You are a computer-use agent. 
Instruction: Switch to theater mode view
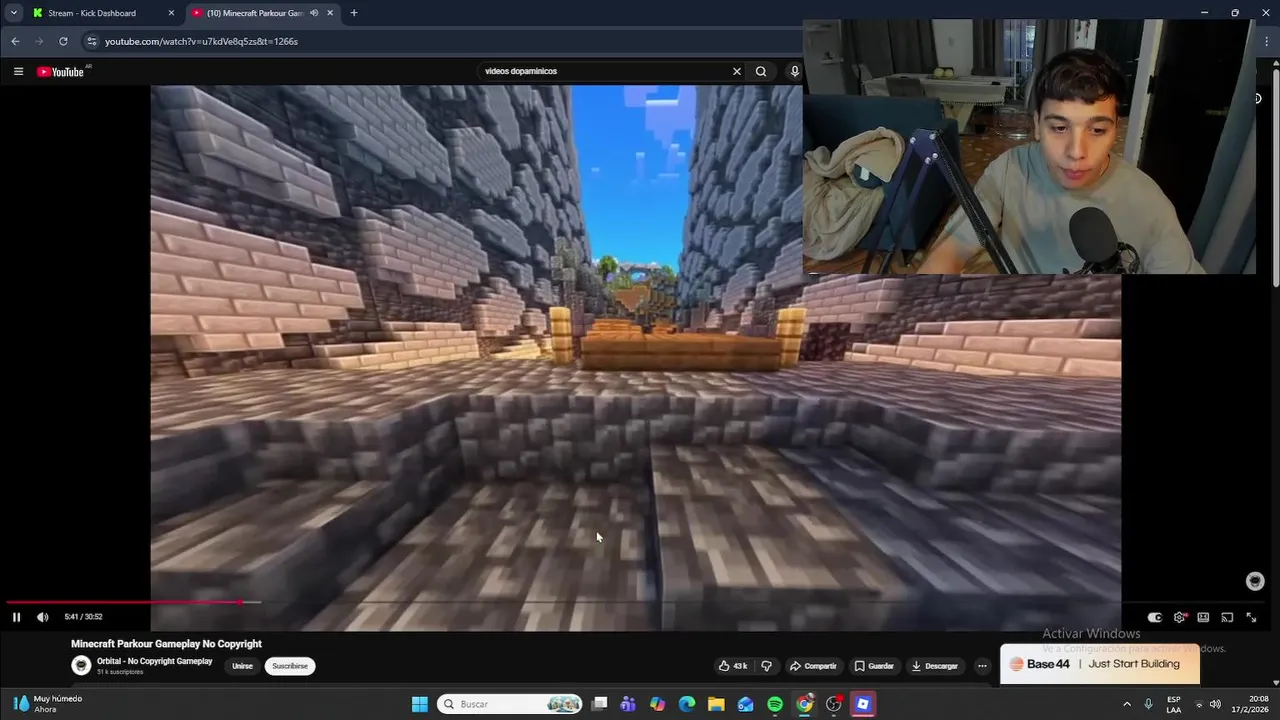(x=1203, y=617)
